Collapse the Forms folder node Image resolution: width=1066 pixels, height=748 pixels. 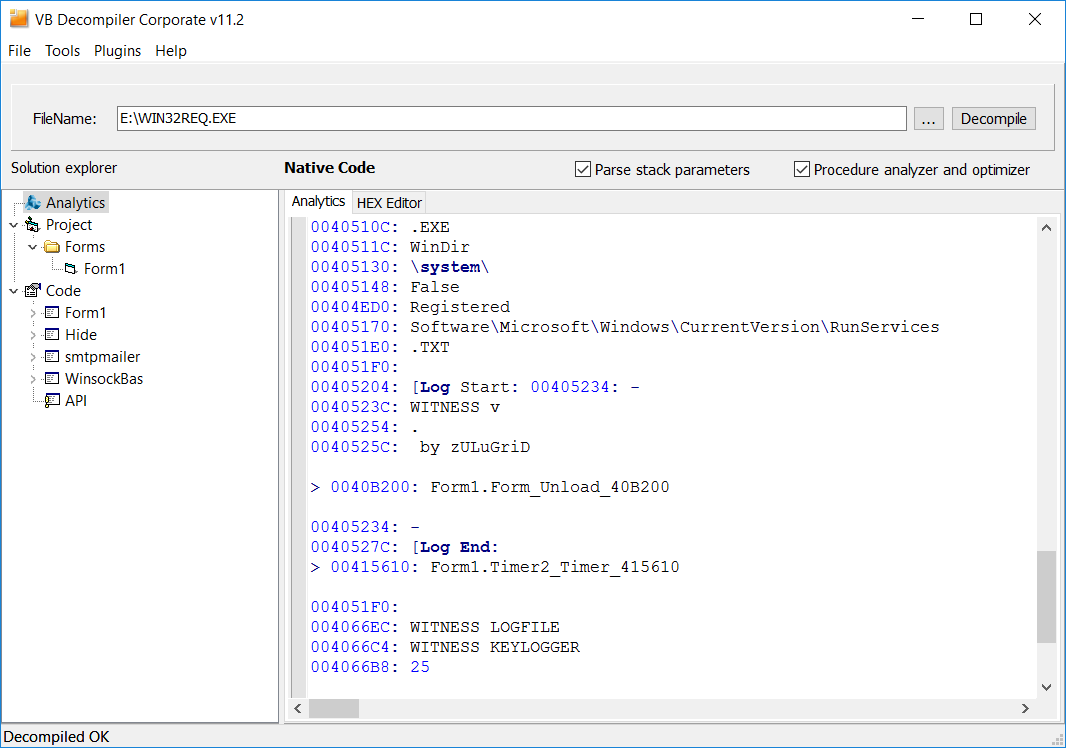pos(33,247)
